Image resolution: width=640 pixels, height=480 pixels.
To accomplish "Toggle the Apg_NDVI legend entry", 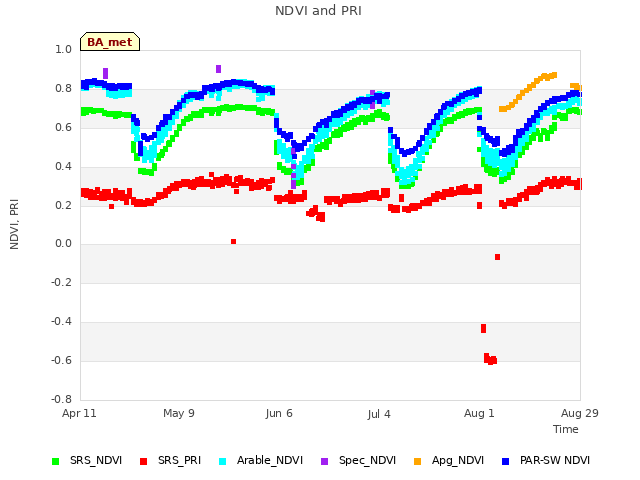I will pos(449,461).
